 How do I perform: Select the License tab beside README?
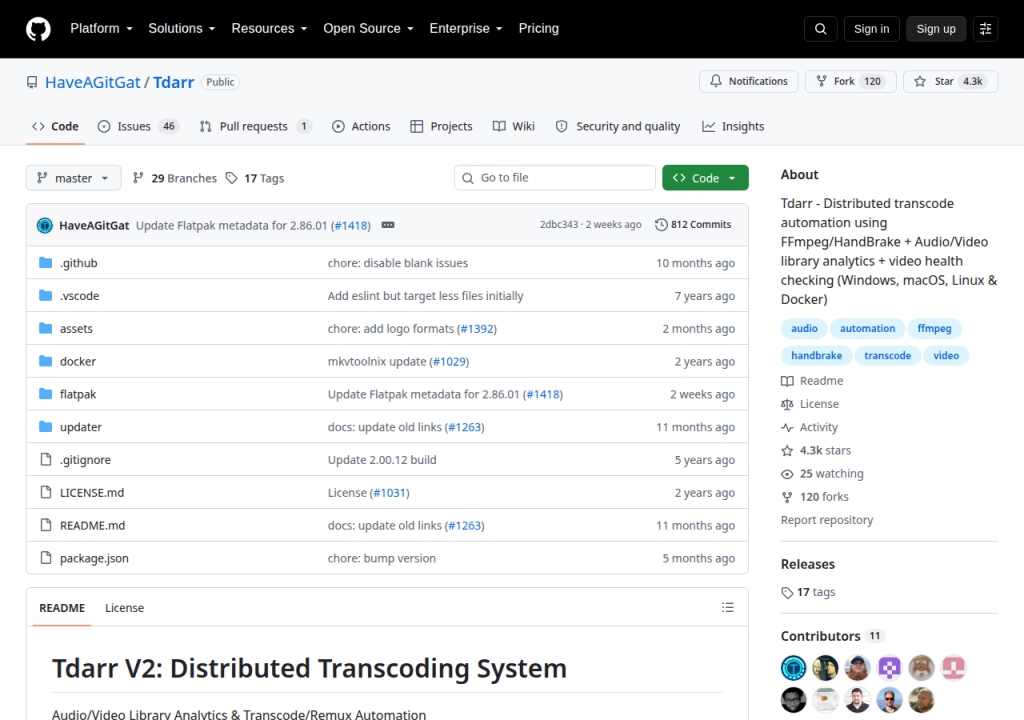tap(125, 608)
